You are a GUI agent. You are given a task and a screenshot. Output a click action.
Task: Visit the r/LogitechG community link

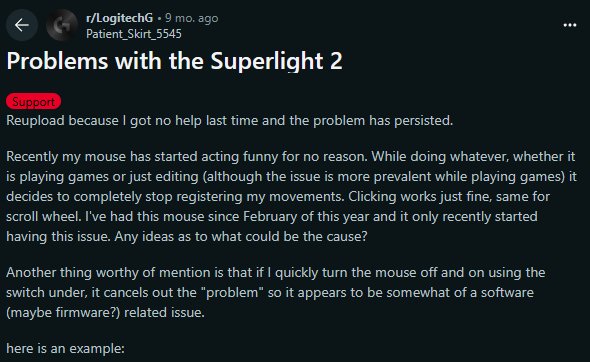point(119,18)
